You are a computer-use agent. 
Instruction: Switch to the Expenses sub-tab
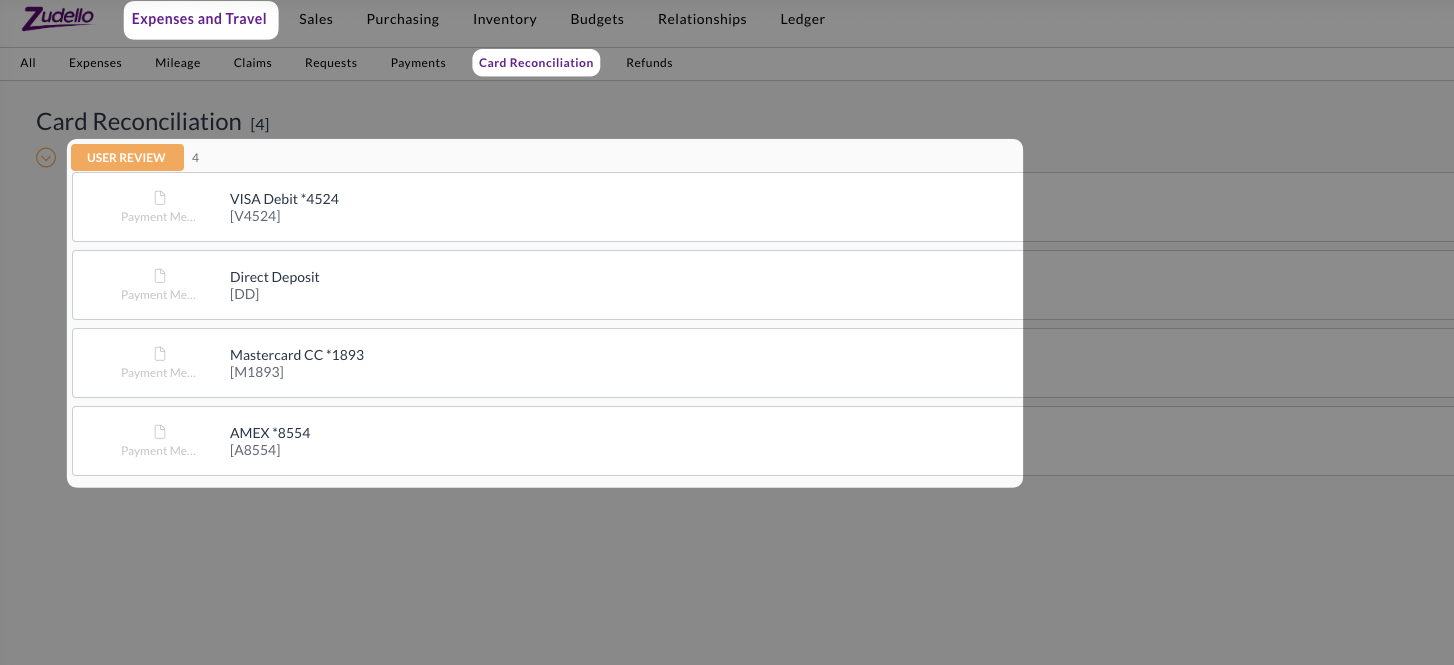tap(95, 62)
